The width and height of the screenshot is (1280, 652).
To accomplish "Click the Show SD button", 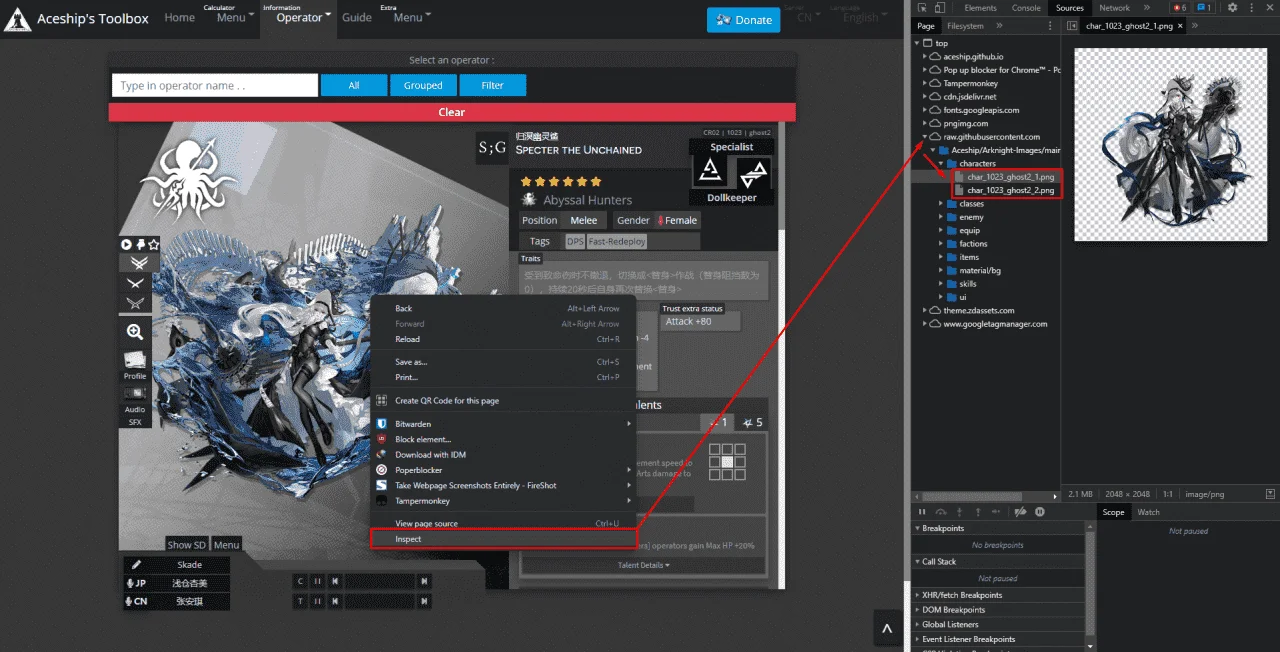I will tap(187, 545).
